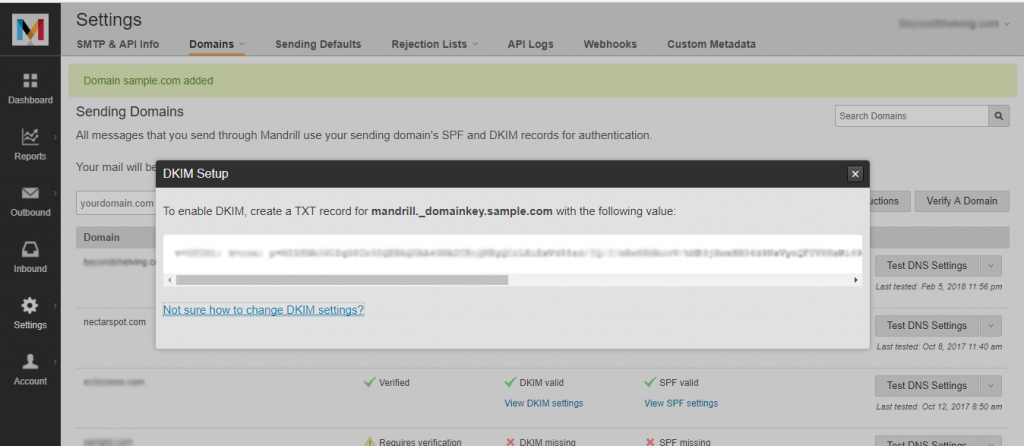Screen dimensions: 1024x446
Task: Expand the Domains tab dropdown
Action: [242, 44]
